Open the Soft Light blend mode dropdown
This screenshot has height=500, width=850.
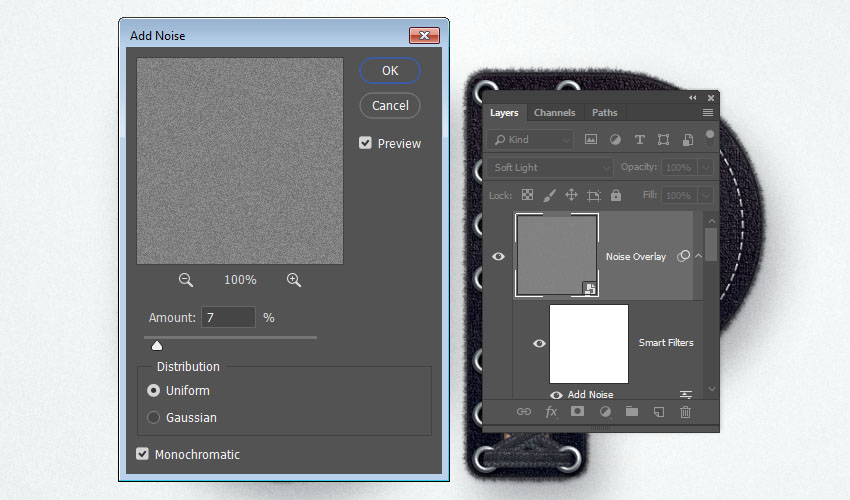tap(551, 168)
